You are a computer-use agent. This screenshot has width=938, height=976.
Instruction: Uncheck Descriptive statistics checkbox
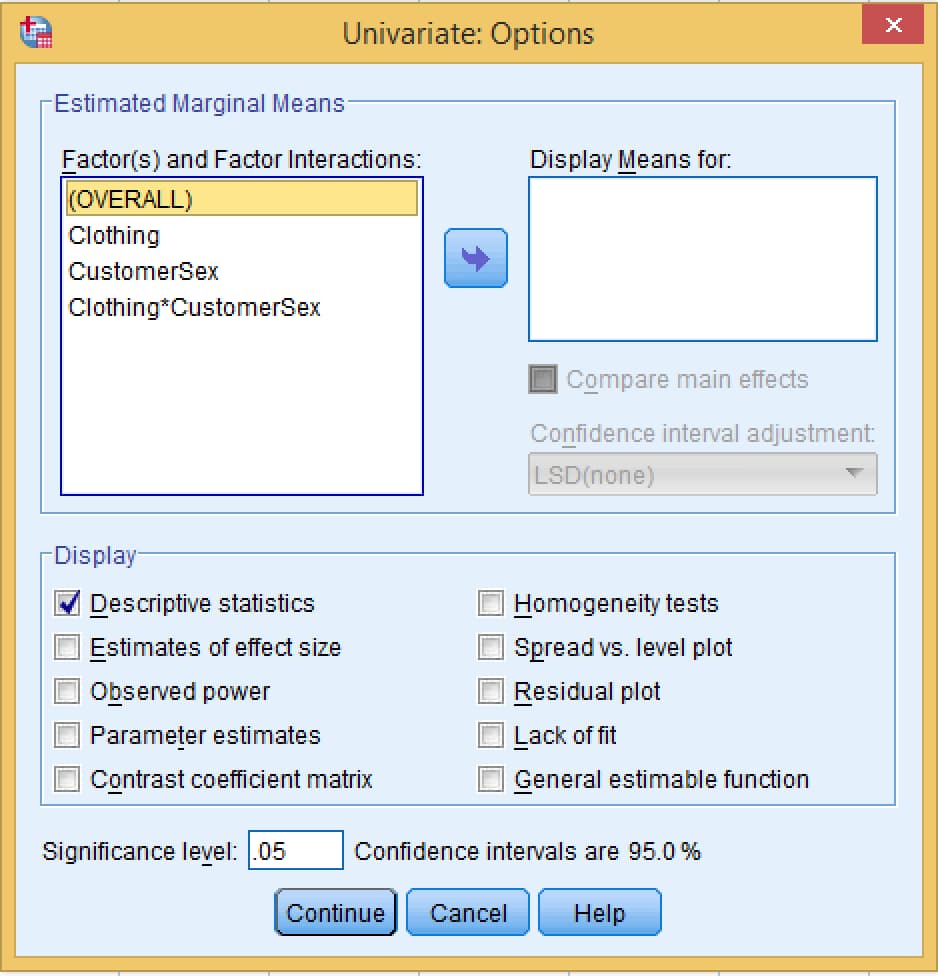coord(67,603)
